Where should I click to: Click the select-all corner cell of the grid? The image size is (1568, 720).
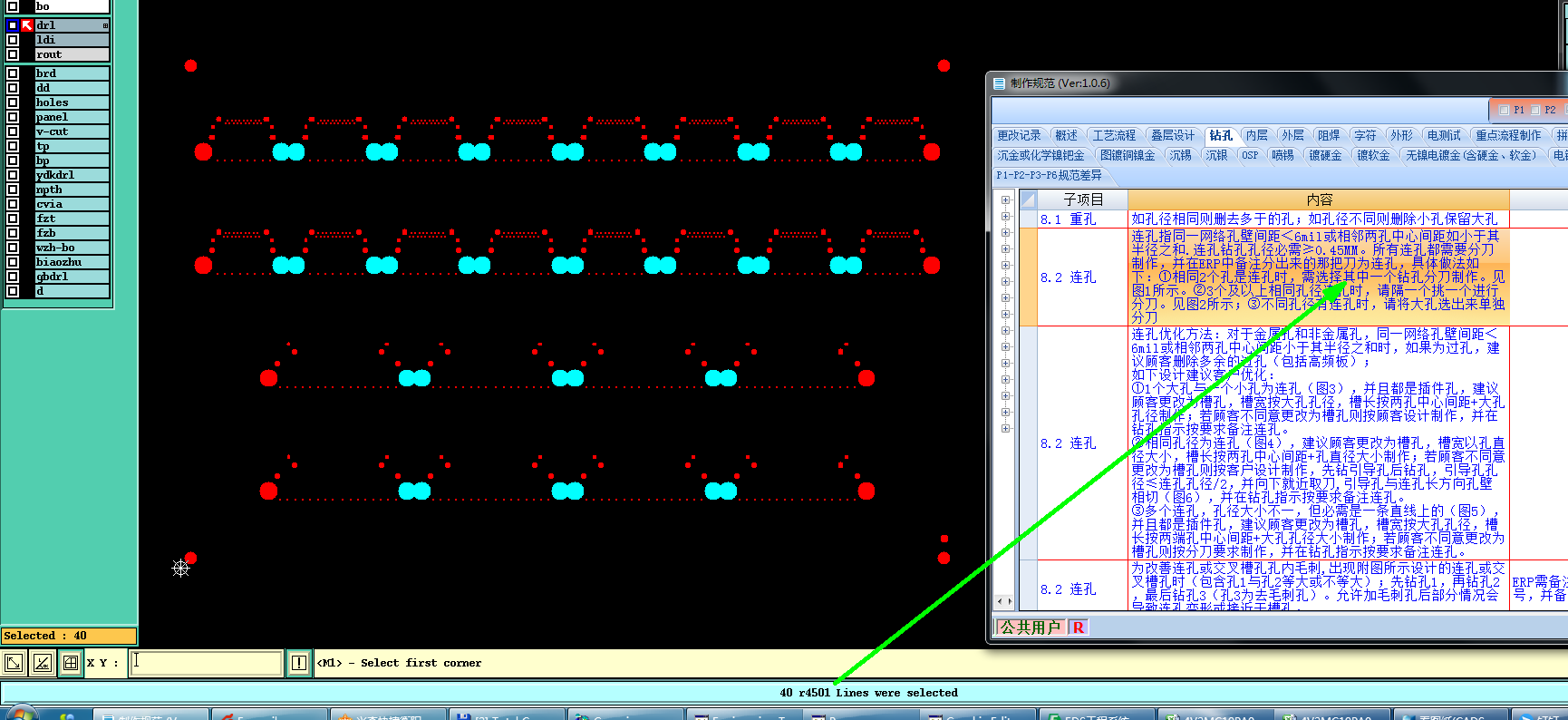click(1028, 199)
